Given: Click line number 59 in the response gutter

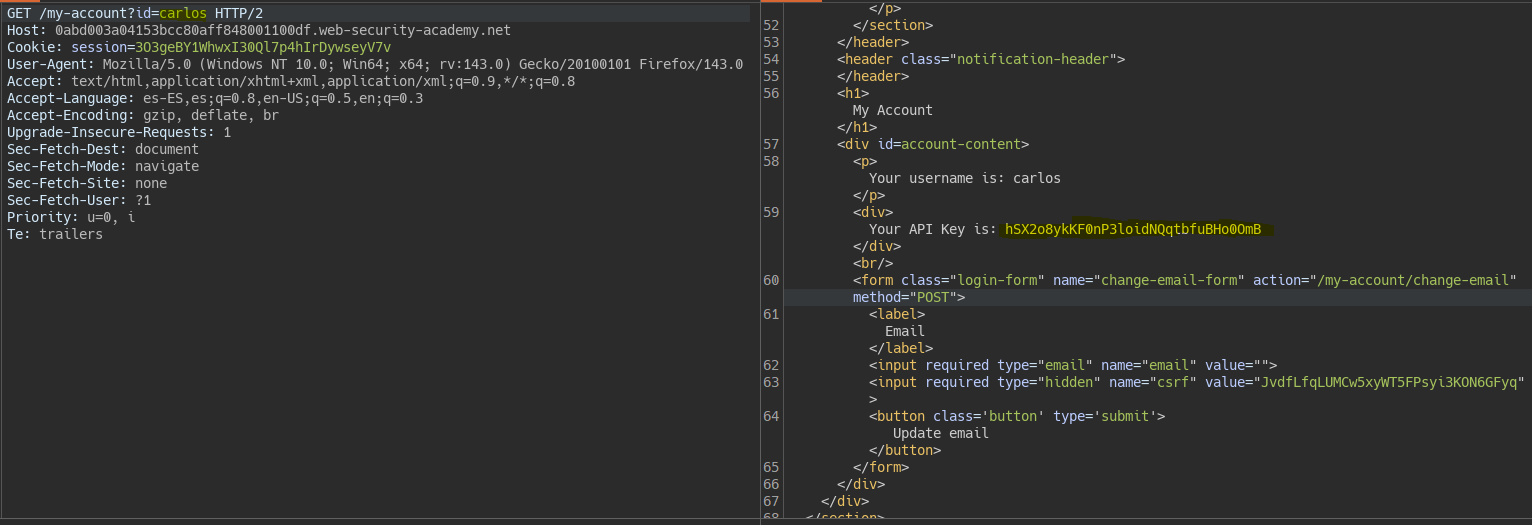Looking at the screenshot, I should coord(770,212).
